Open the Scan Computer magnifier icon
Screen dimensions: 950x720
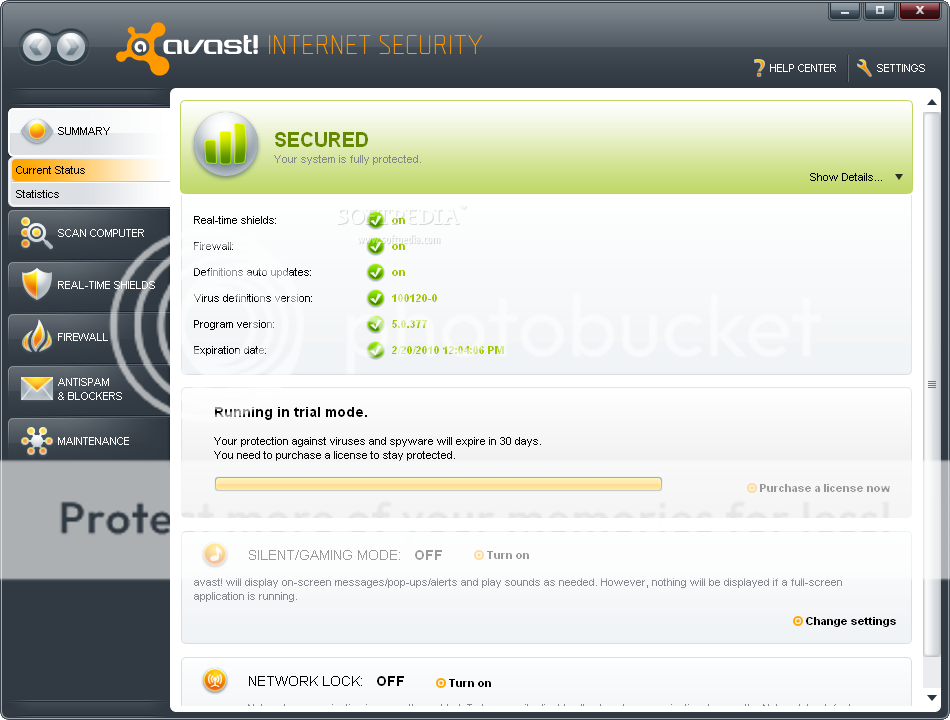pos(36,233)
